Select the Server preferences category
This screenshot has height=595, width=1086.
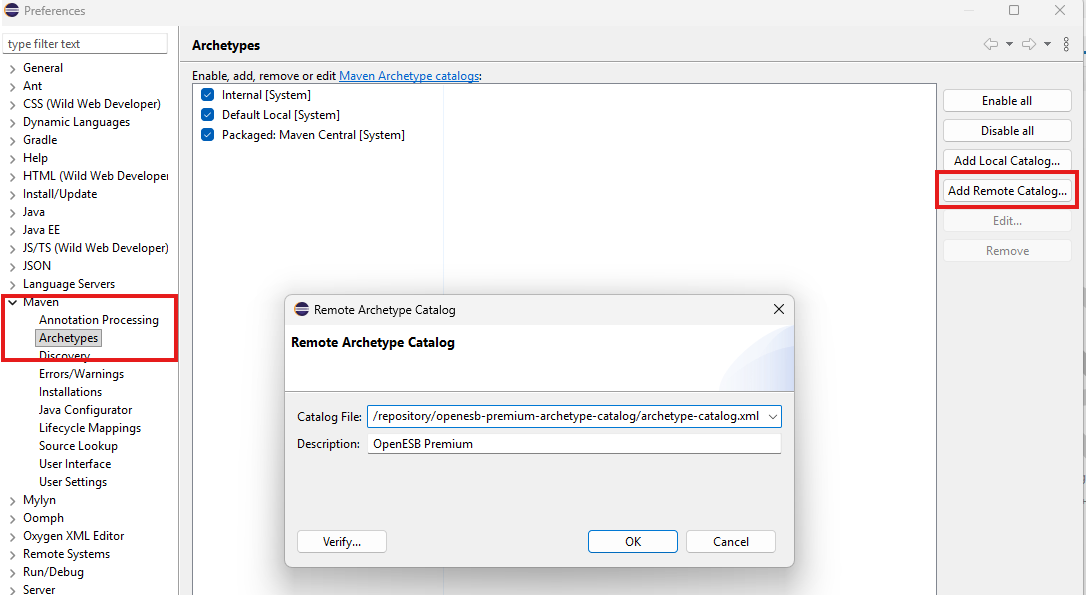(x=38, y=589)
